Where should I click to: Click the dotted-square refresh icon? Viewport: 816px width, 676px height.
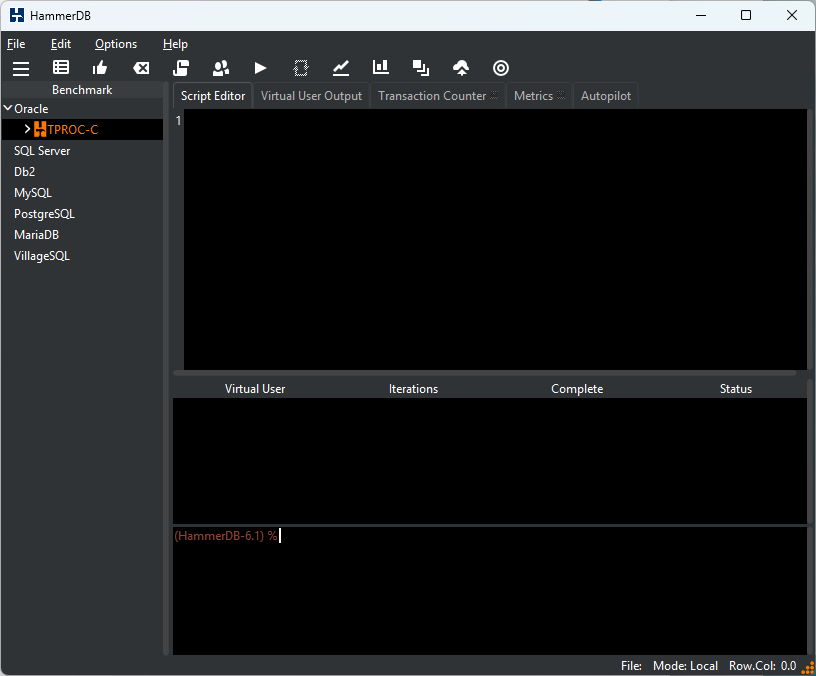coord(301,68)
